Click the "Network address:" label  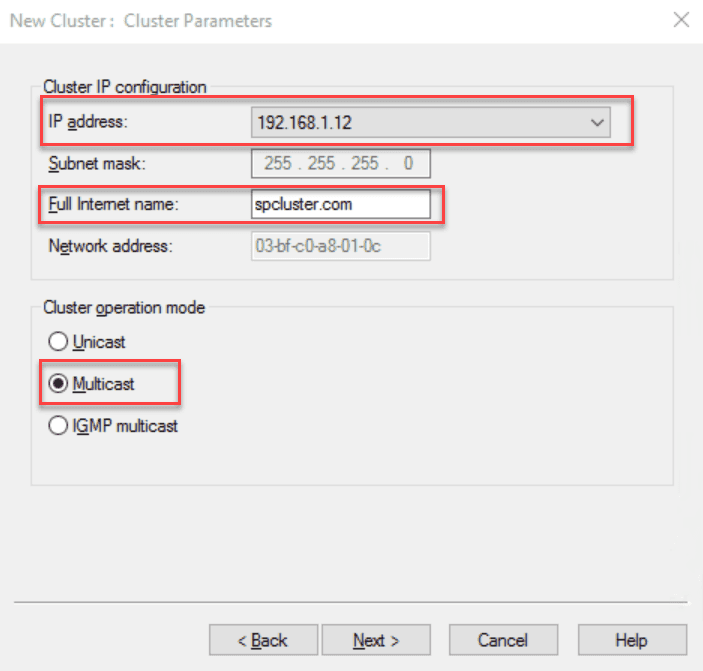coord(110,246)
